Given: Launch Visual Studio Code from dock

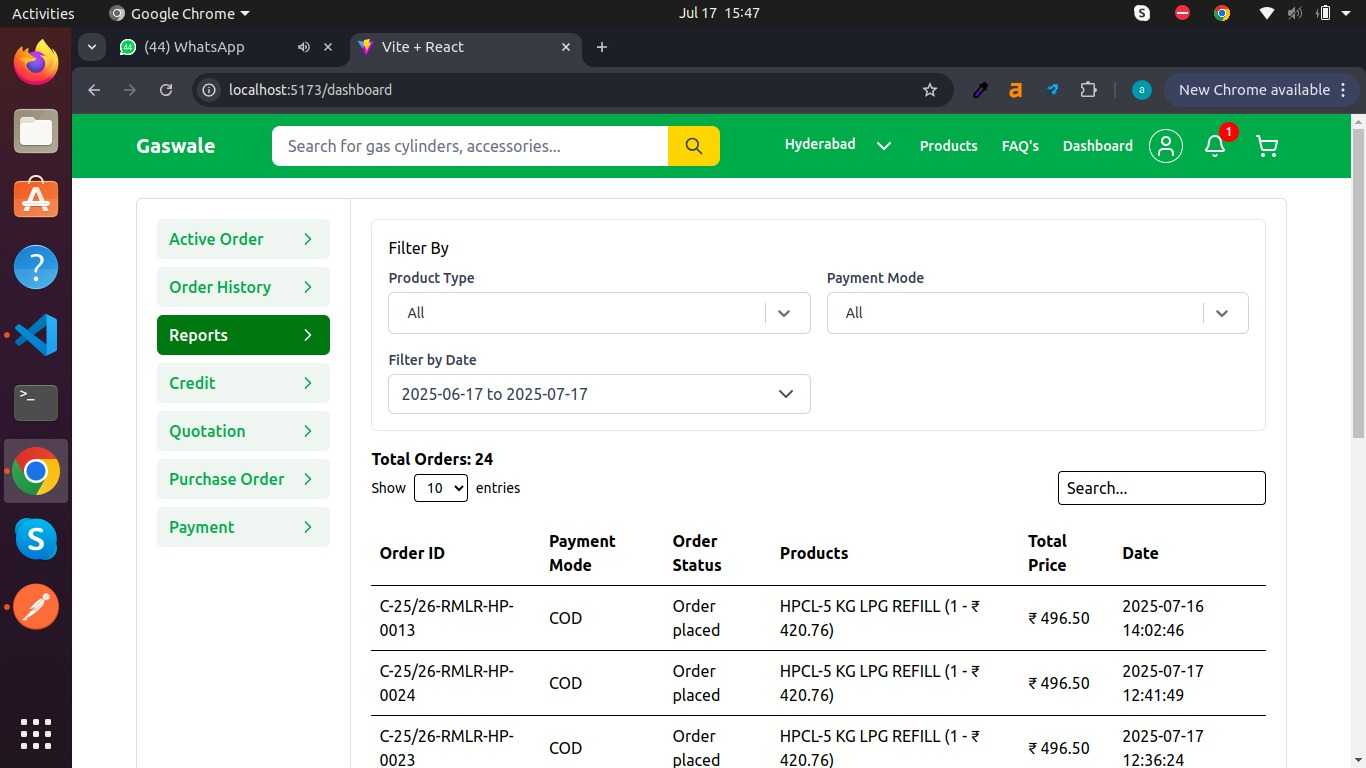Looking at the screenshot, I should coord(36,335).
